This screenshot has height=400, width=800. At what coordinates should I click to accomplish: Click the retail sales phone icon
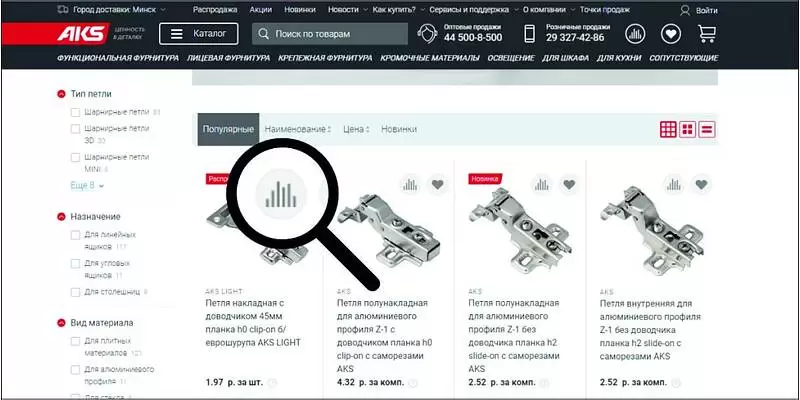(x=530, y=34)
